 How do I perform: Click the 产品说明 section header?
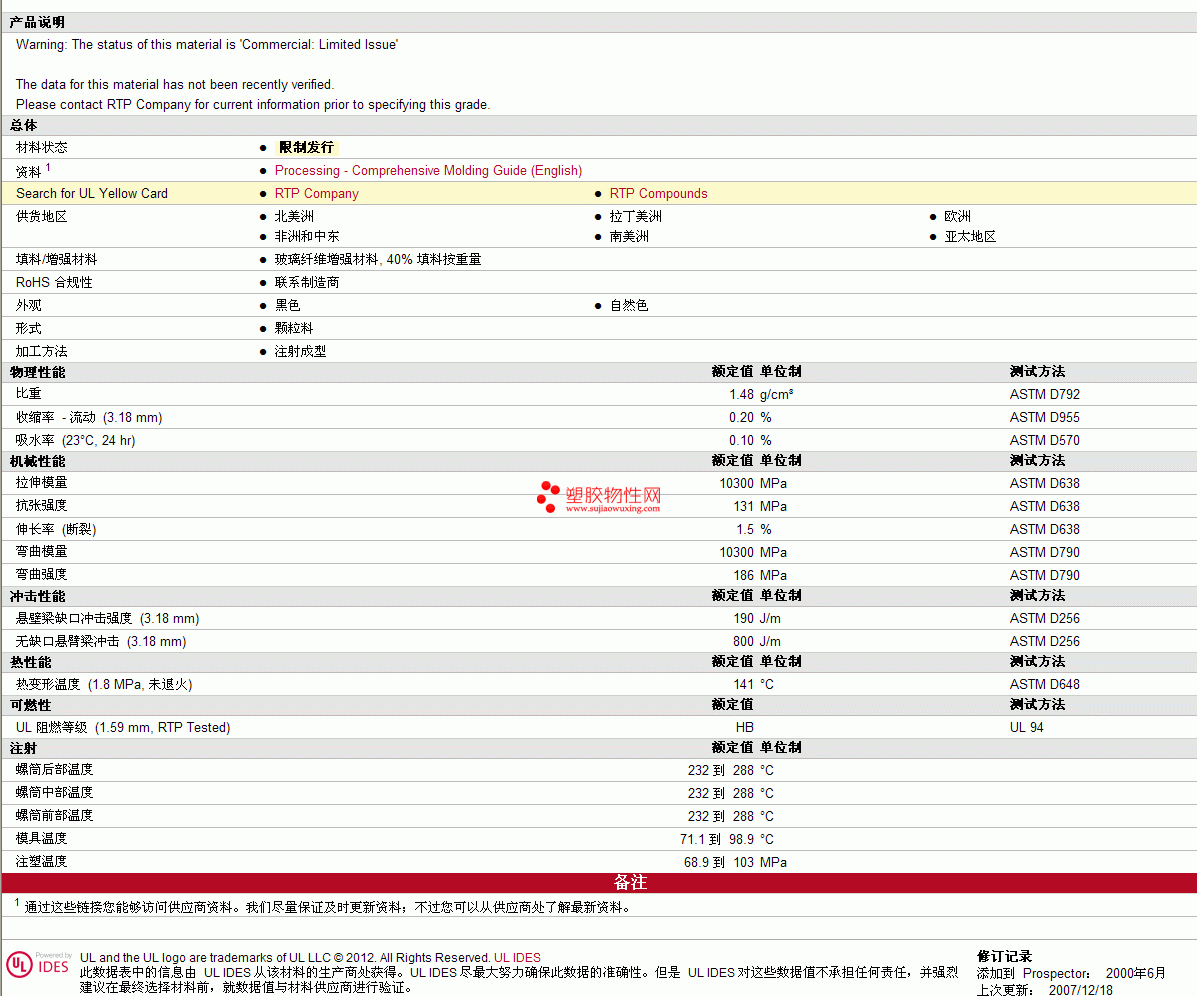click(37, 22)
